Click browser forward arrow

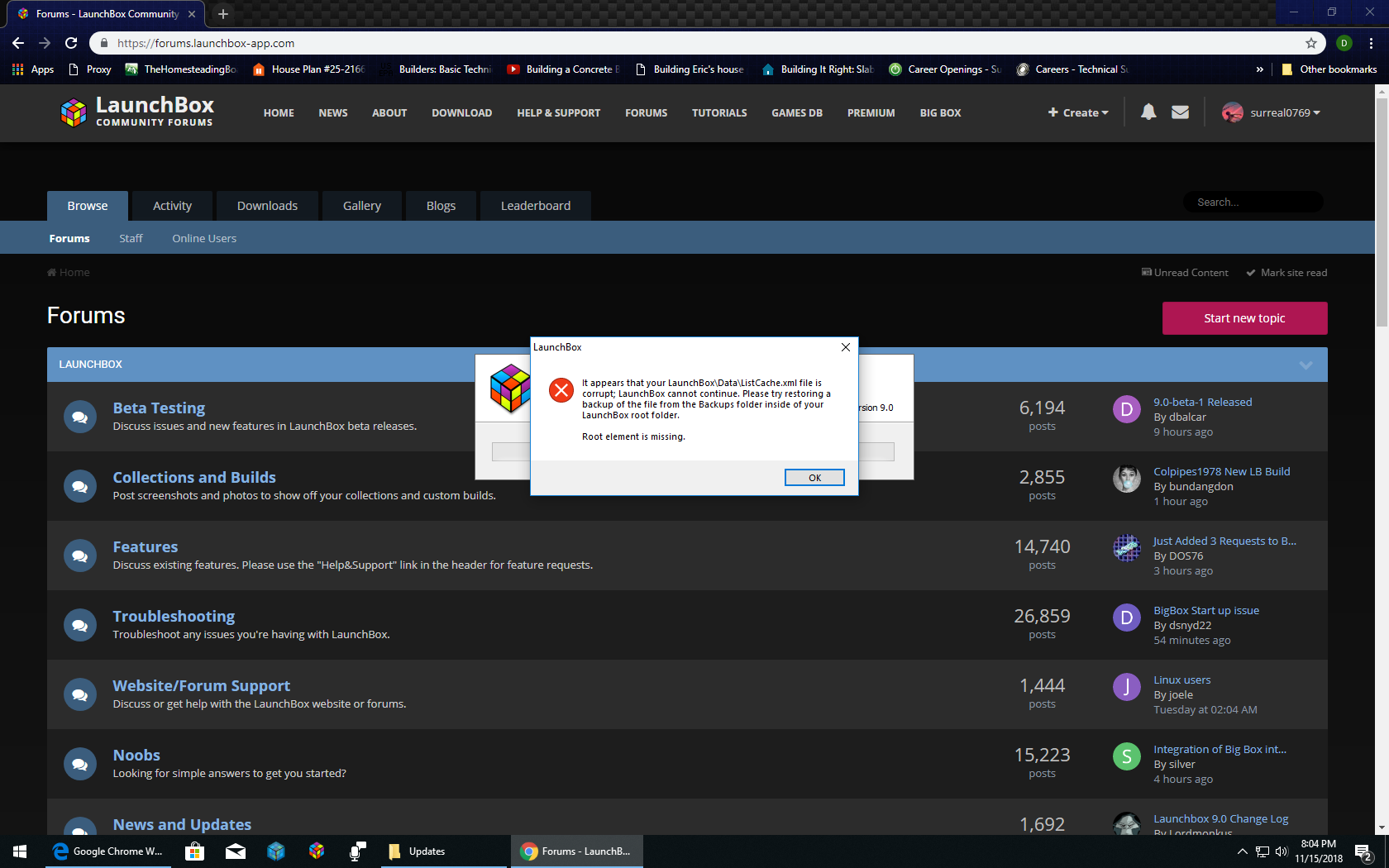[x=45, y=43]
